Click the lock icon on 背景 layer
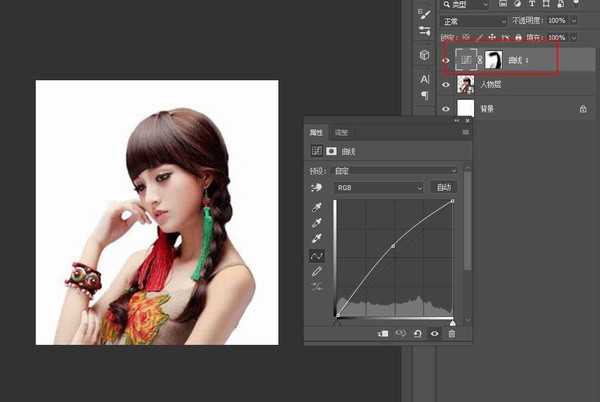Viewport: 600px width, 402px height. click(583, 108)
